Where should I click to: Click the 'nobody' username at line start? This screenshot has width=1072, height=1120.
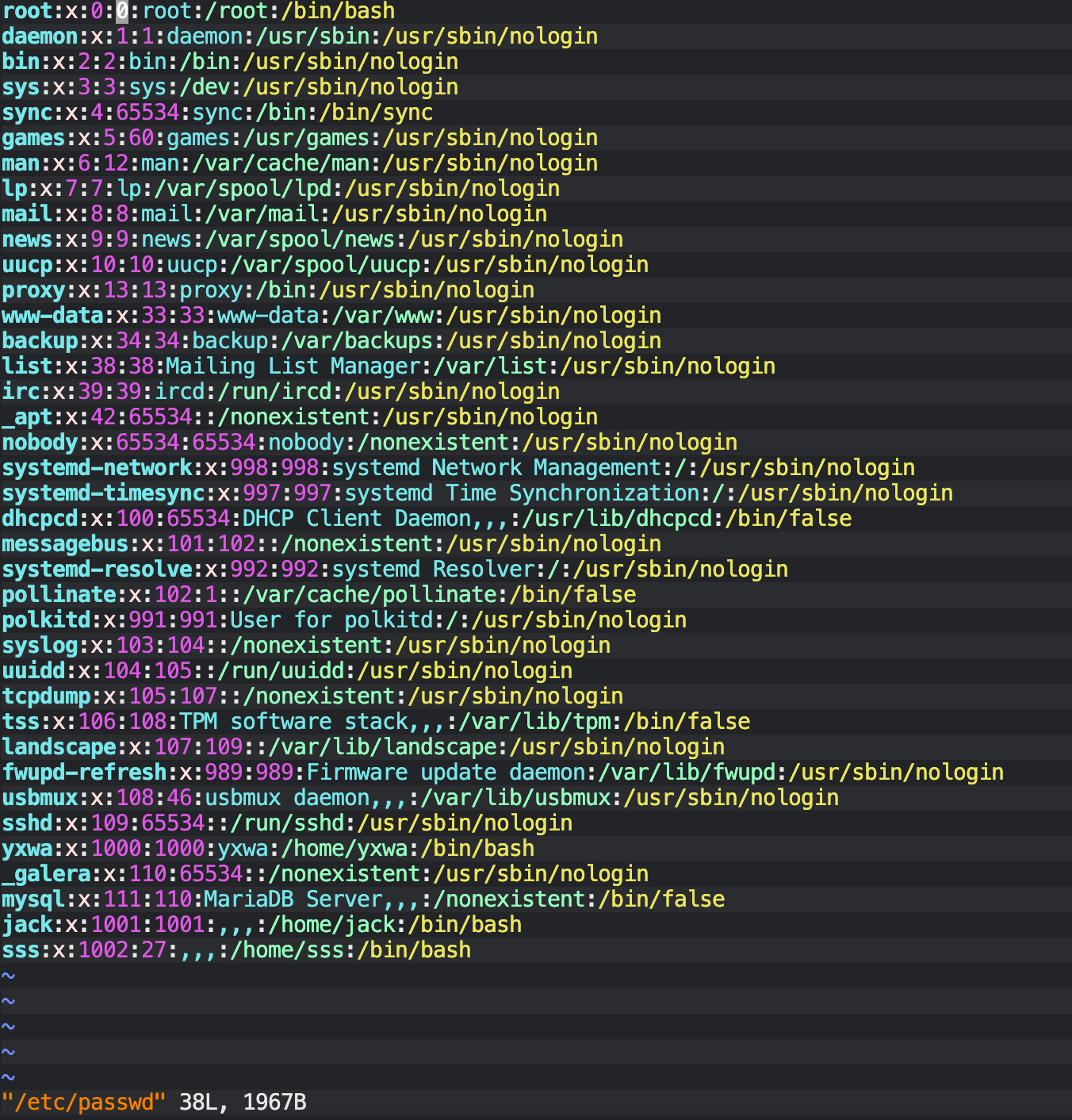click(40, 443)
